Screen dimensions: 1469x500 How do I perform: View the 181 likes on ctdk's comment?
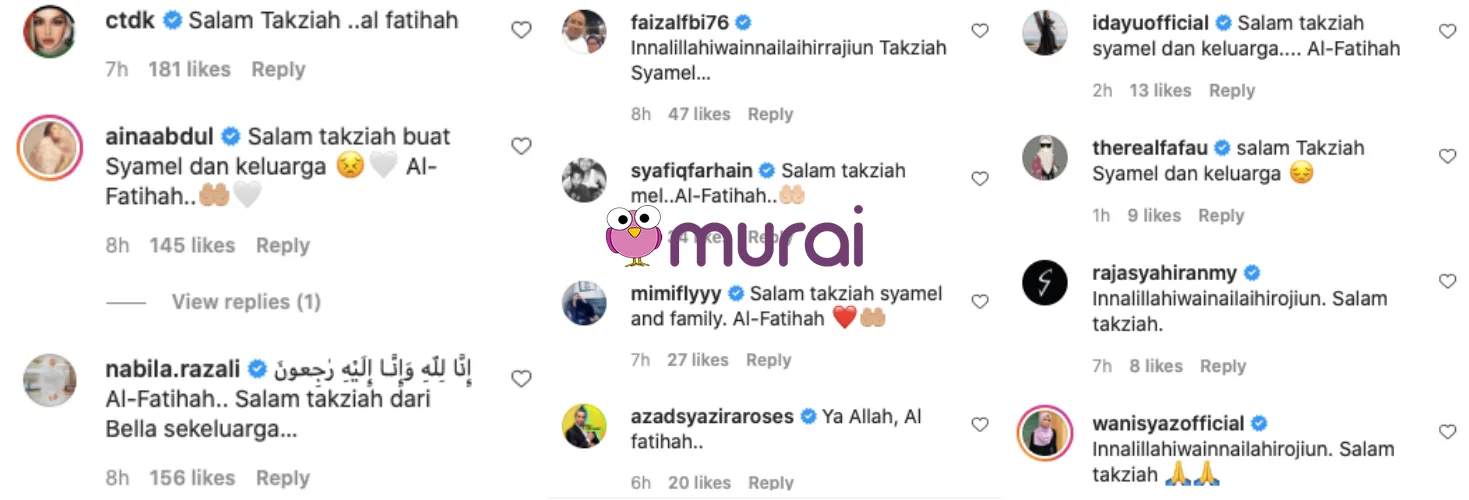[189, 69]
